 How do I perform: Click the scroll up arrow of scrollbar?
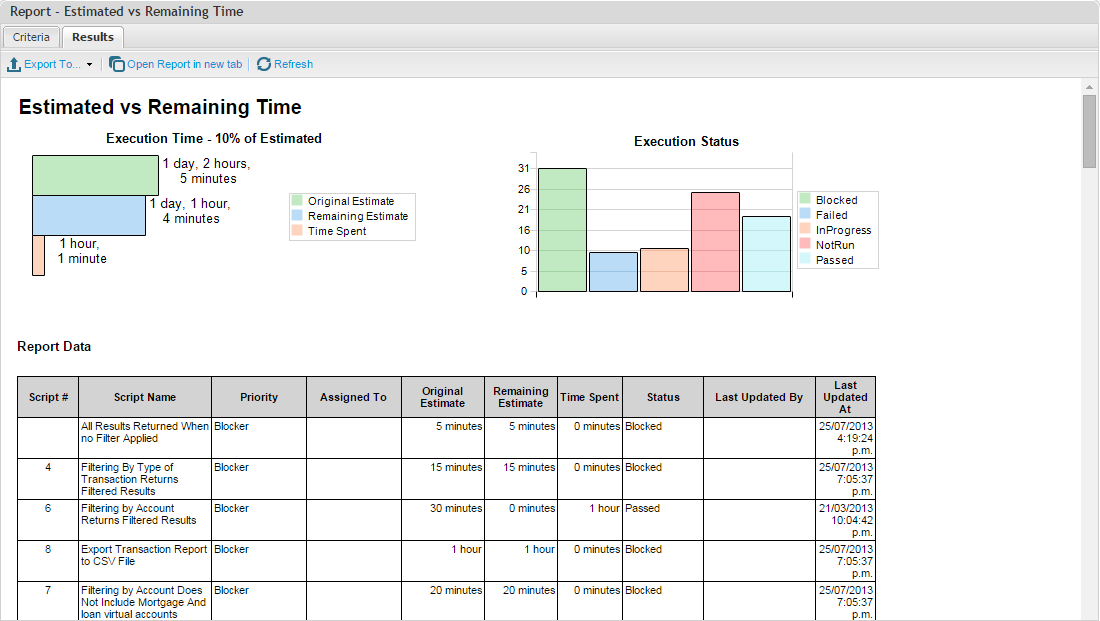tap(1090, 87)
